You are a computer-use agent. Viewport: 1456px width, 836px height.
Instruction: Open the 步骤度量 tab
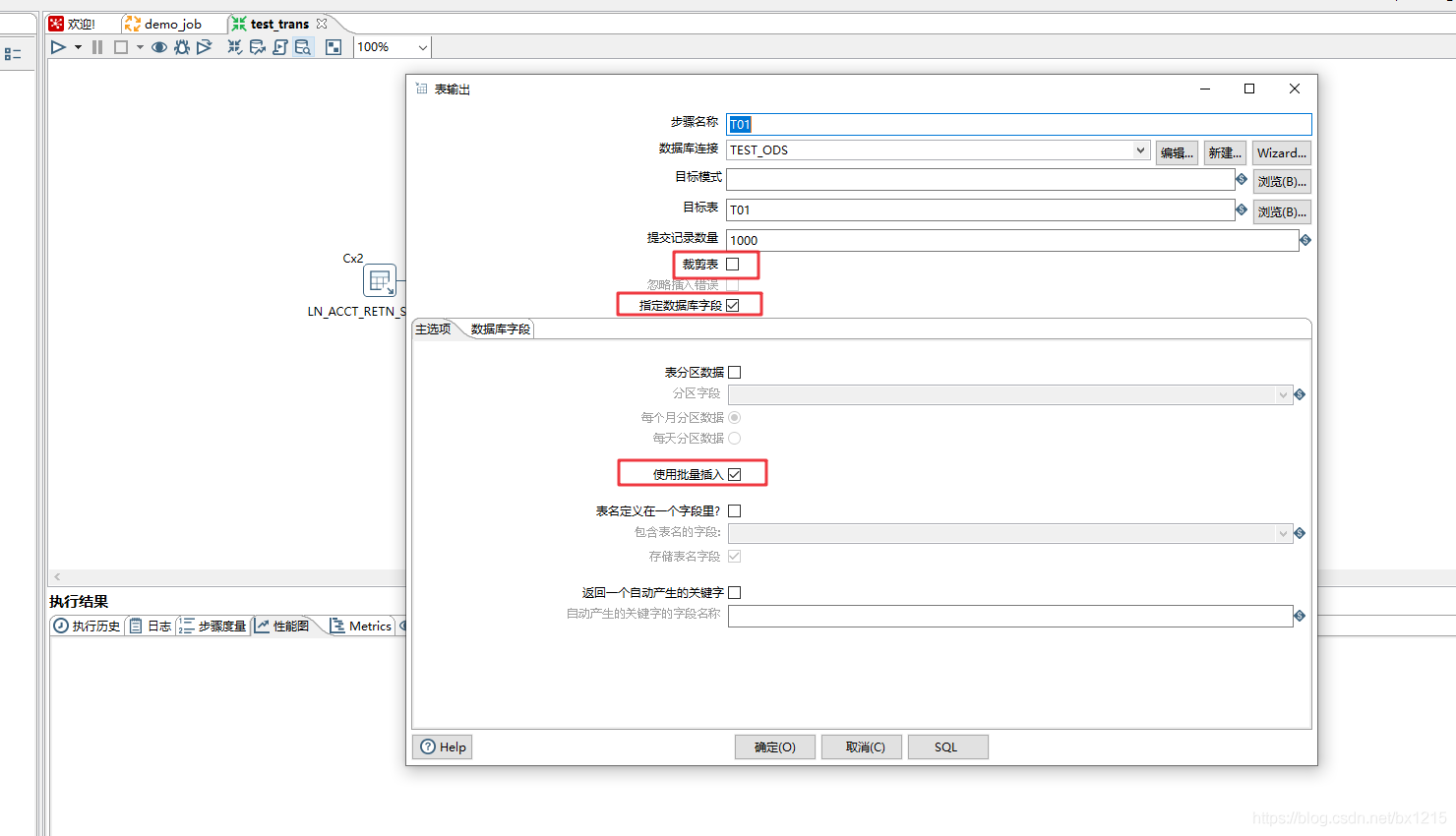(x=212, y=626)
